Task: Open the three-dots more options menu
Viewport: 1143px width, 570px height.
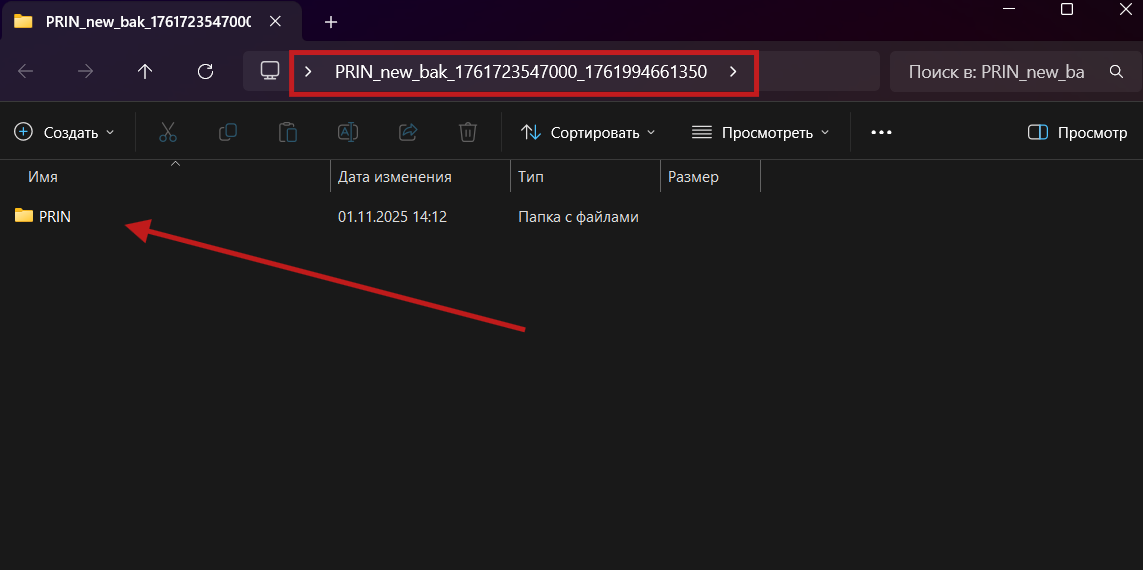Action: coord(881,132)
